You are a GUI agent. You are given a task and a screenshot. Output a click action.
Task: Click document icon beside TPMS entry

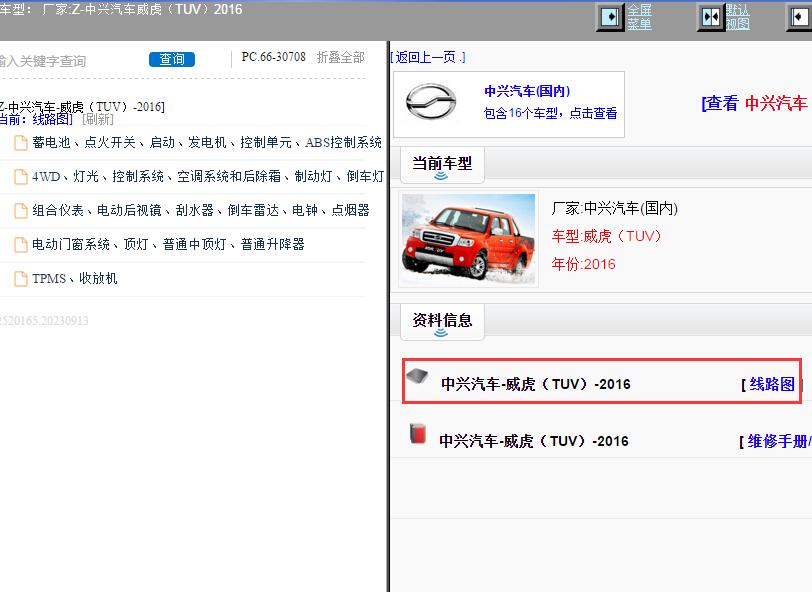pyautogui.click(x=21, y=279)
